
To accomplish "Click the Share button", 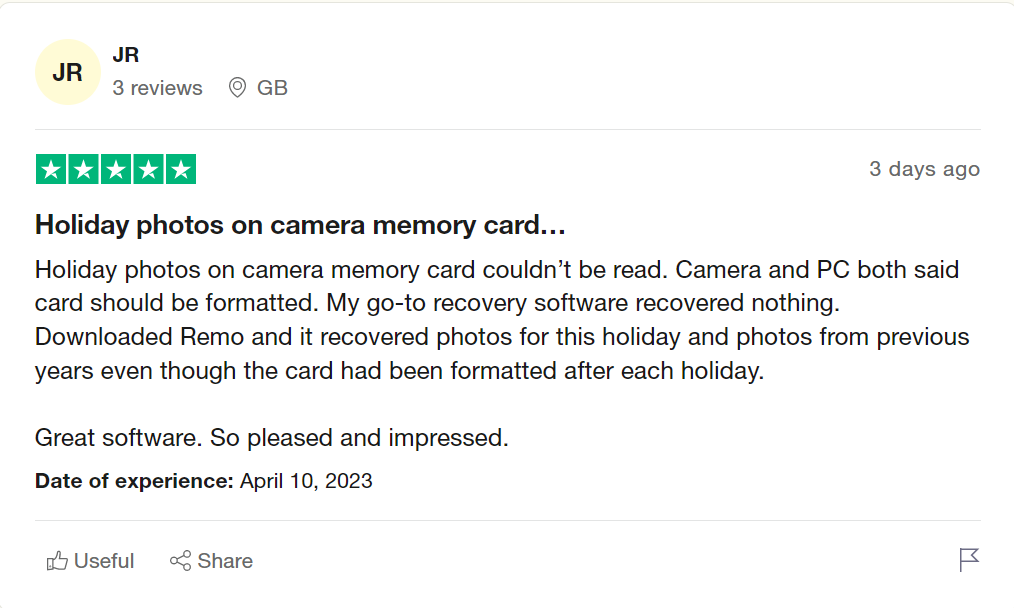I will tap(211, 561).
